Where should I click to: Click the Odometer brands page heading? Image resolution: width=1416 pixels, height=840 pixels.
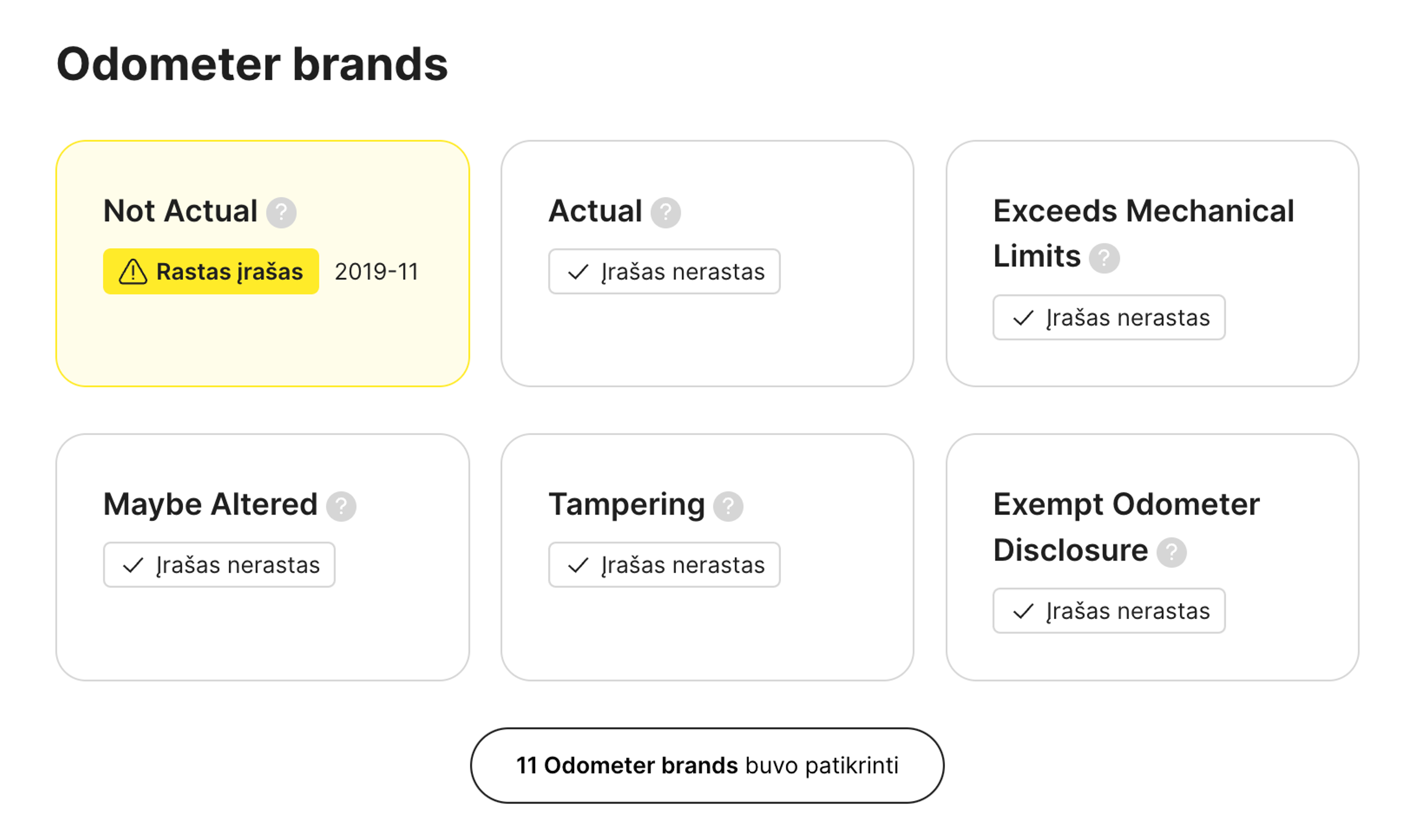pyautogui.click(x=252, y=64)
